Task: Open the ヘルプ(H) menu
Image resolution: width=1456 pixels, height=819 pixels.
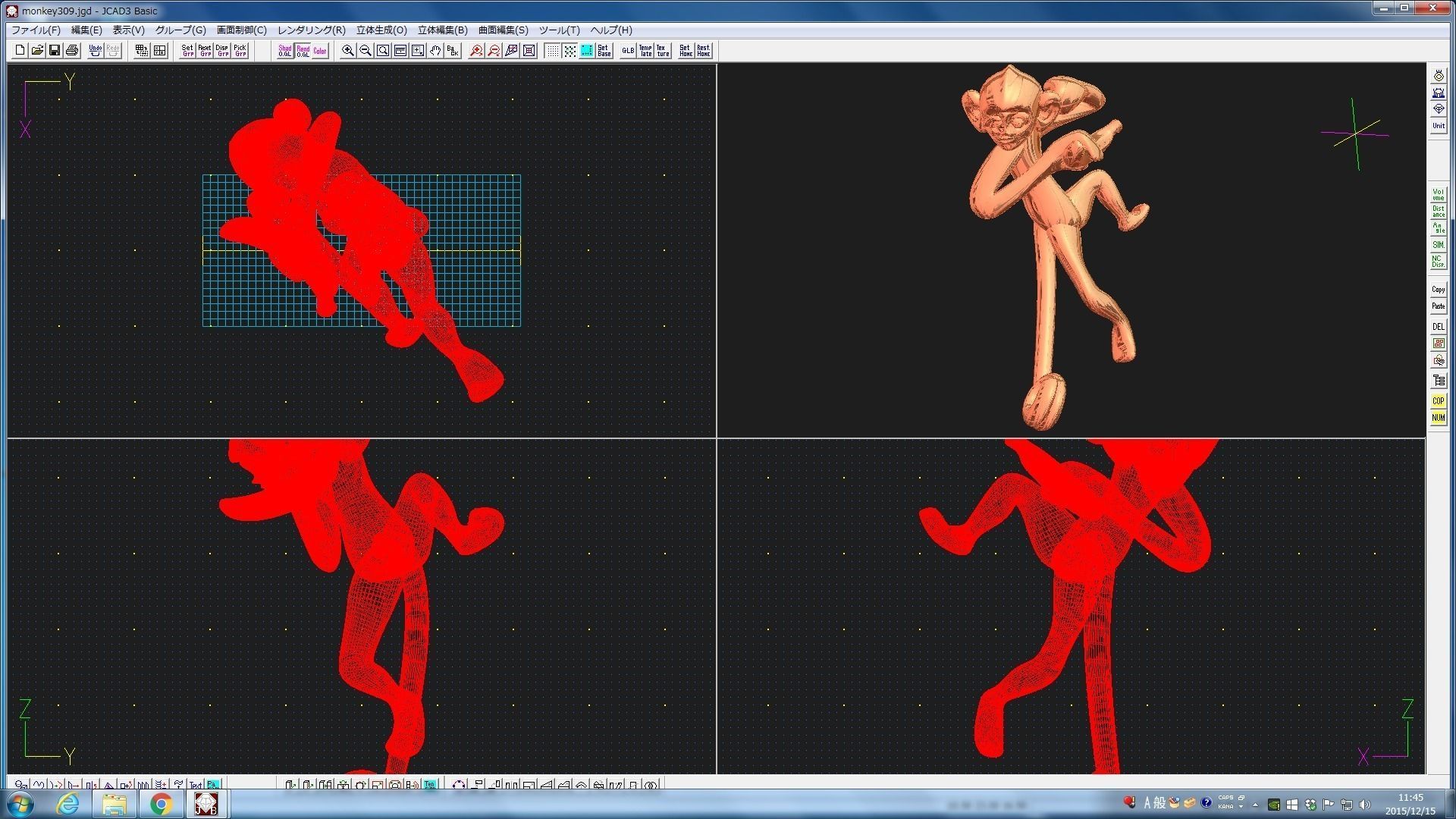Action: pyautogui.click(x=611, y=30)
